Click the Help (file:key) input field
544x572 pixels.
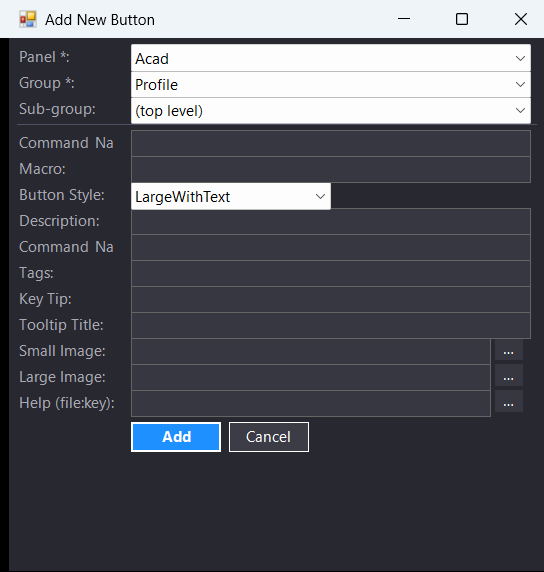tap(310, 403)
